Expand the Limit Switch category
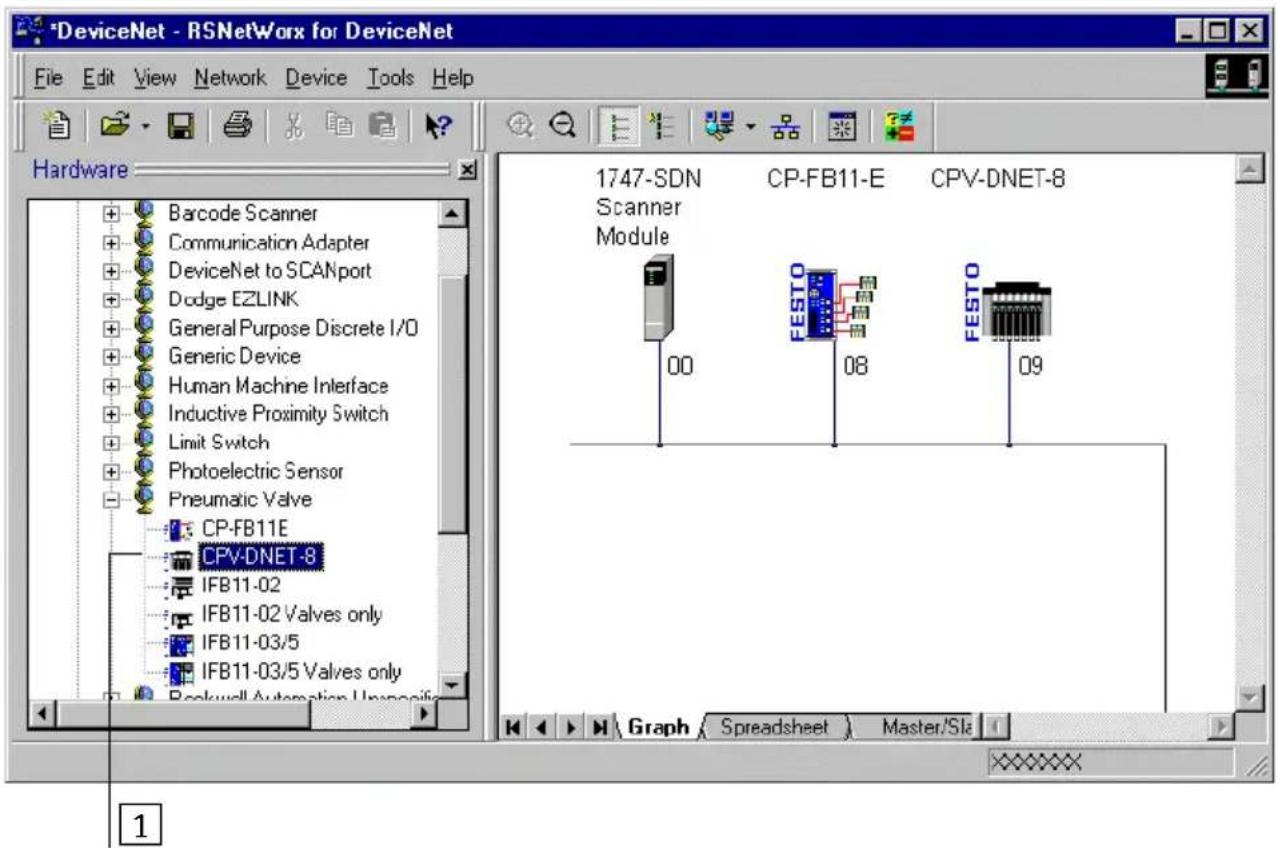1278x848 pixels. 112,442
